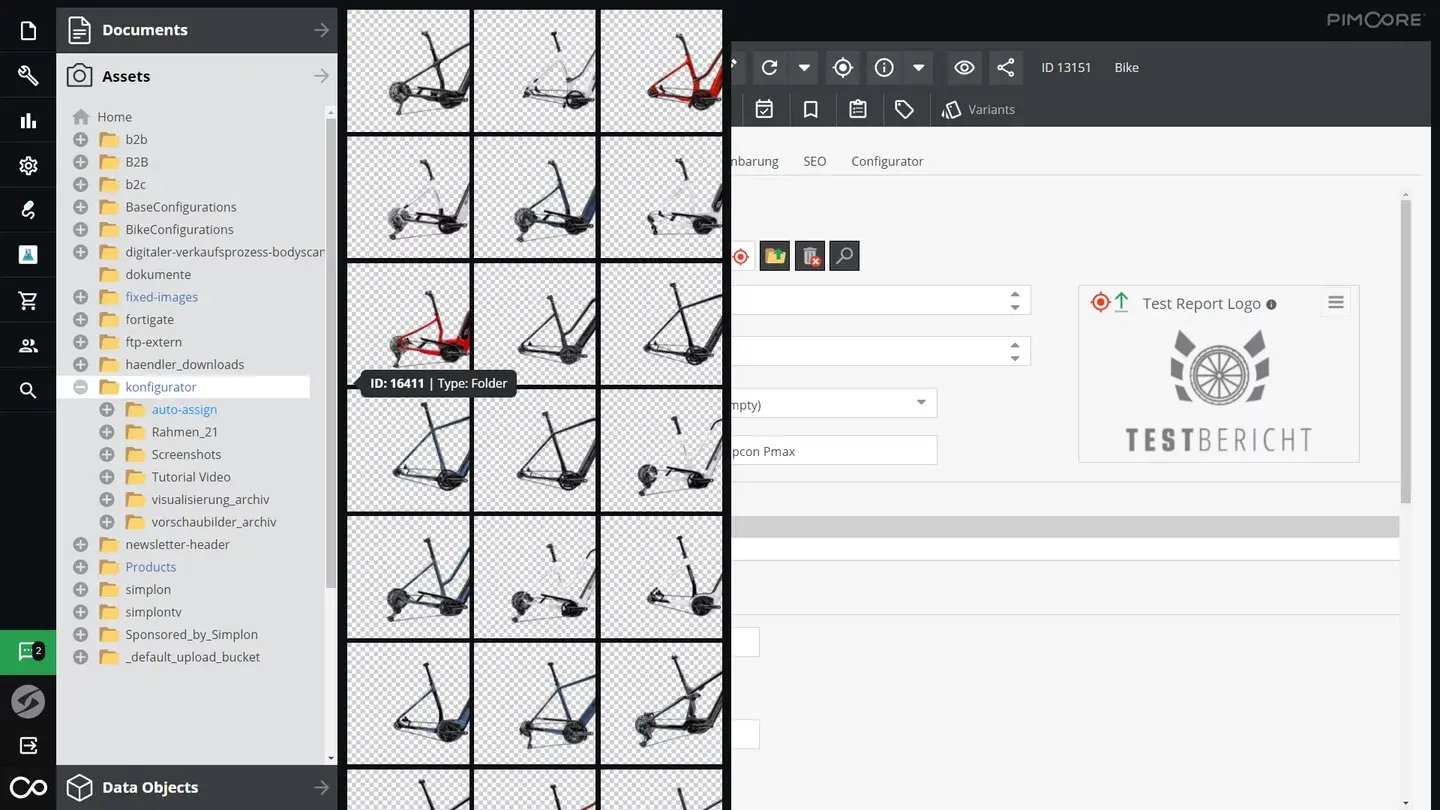The height and width of the screenshot is (810, 1440).
Task: Click the Test Report Logo info tooltip icon
Action: [1271, 304]
